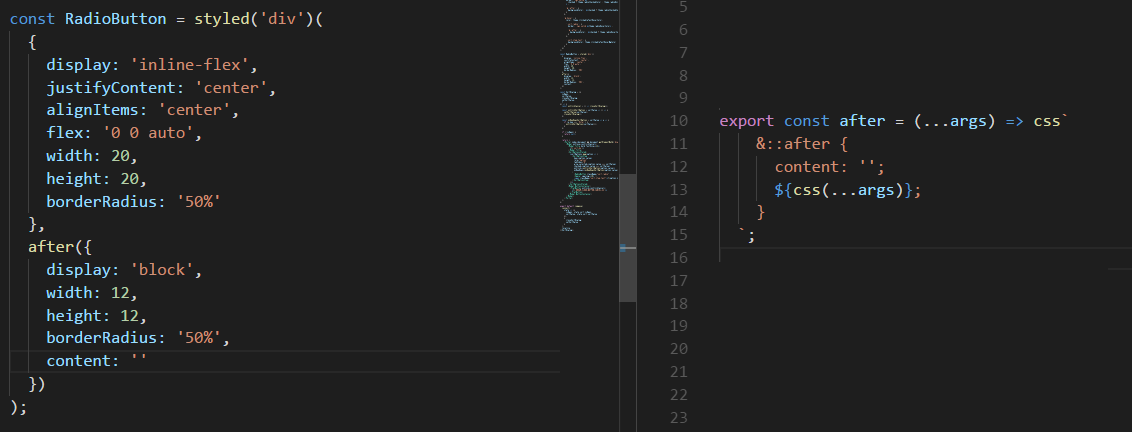
Task: Click the left editor's minimap code preview
Action: 590,116
